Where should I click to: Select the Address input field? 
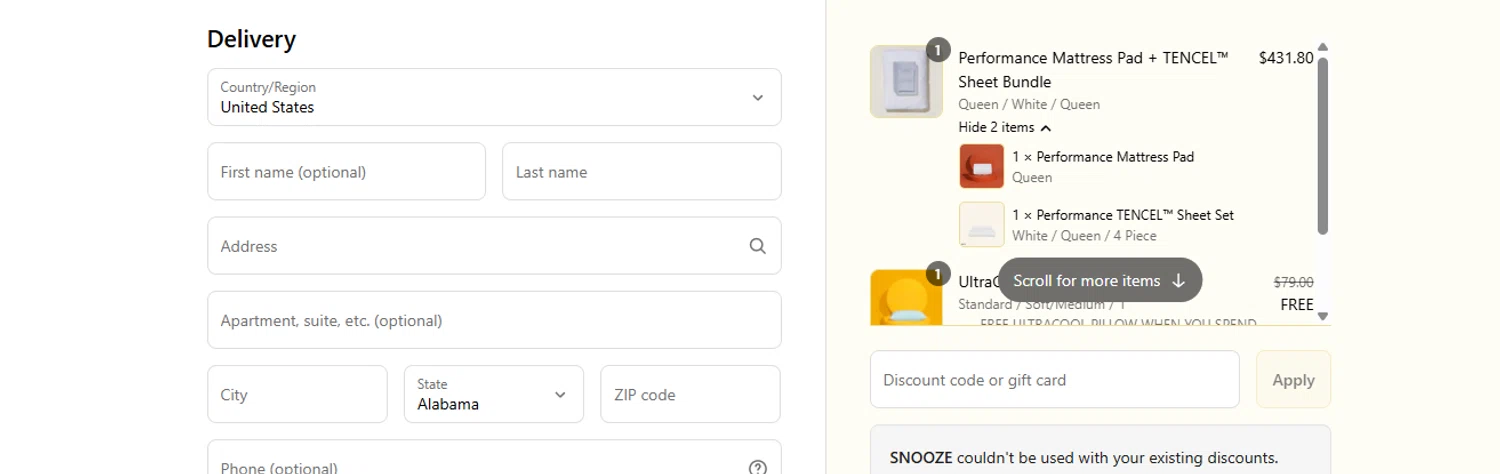tap(480, 246)
